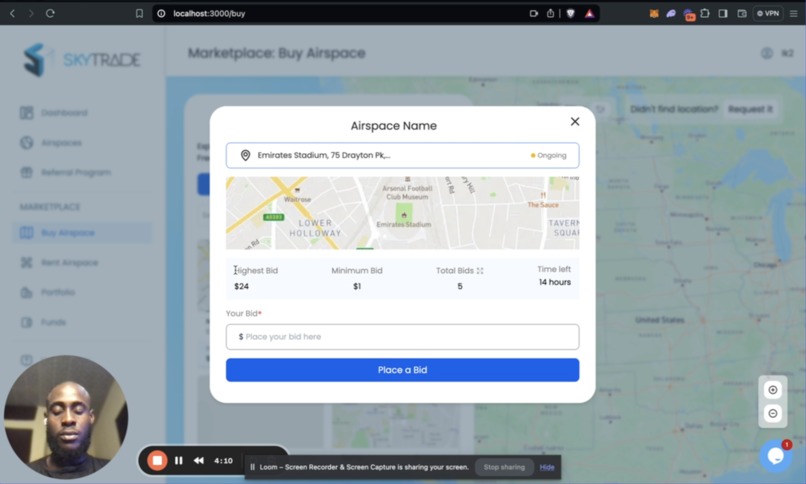Click the webcam video bubble

click(x=66, y=417)
